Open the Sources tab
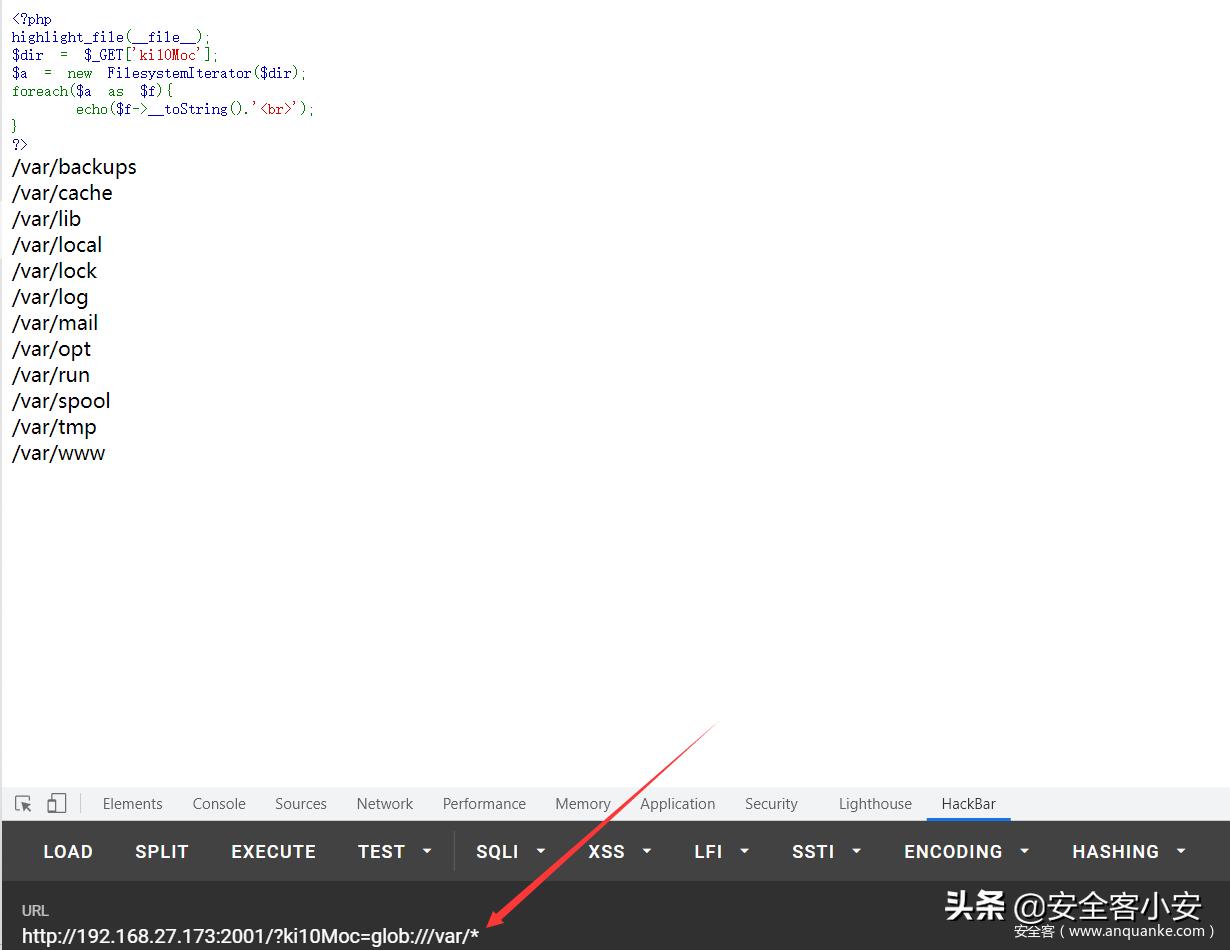This screenshot has height=950, width=1230. pyautogui.click(x=301, y=804)
